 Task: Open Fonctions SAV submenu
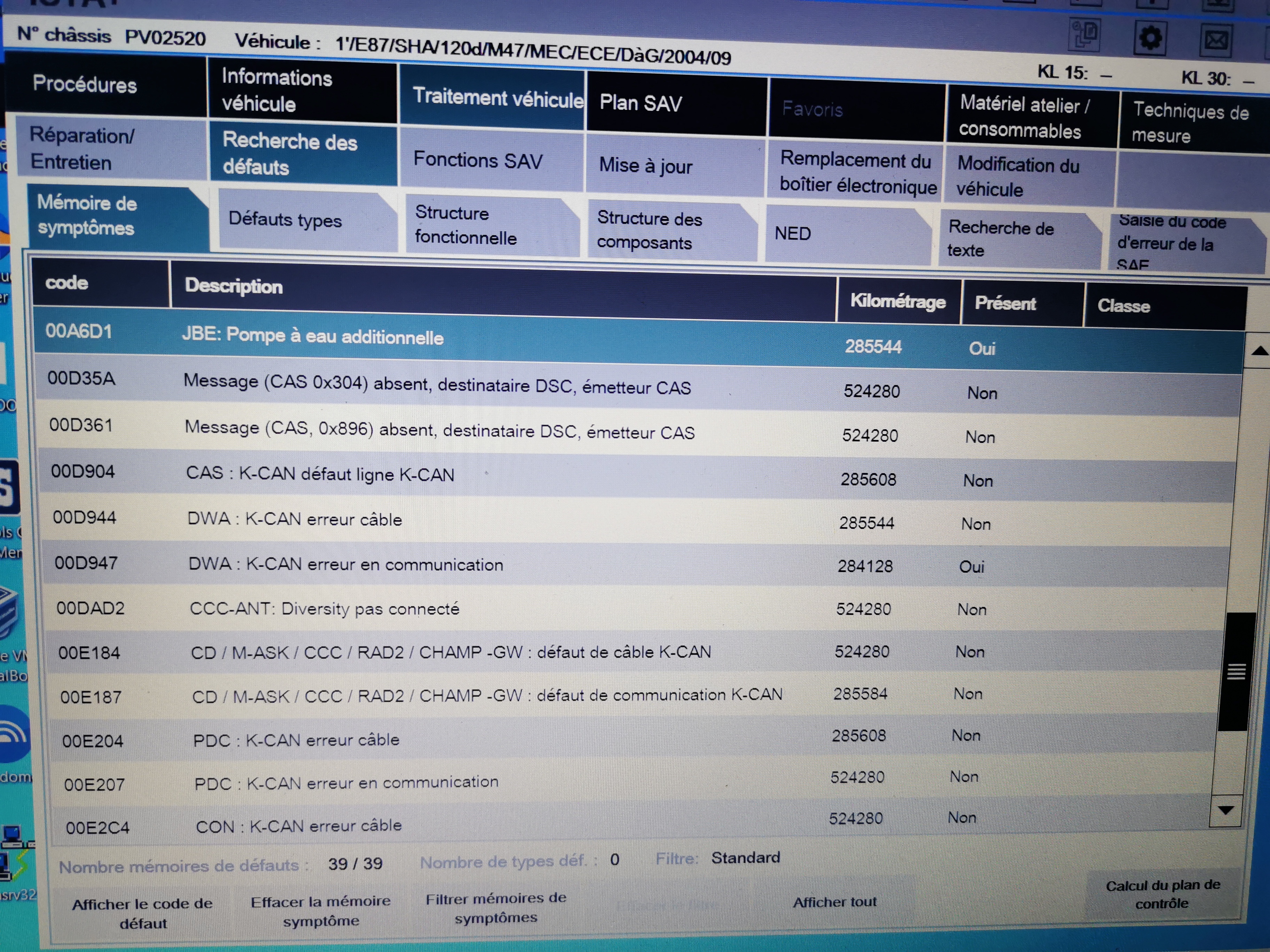[478, 160]
